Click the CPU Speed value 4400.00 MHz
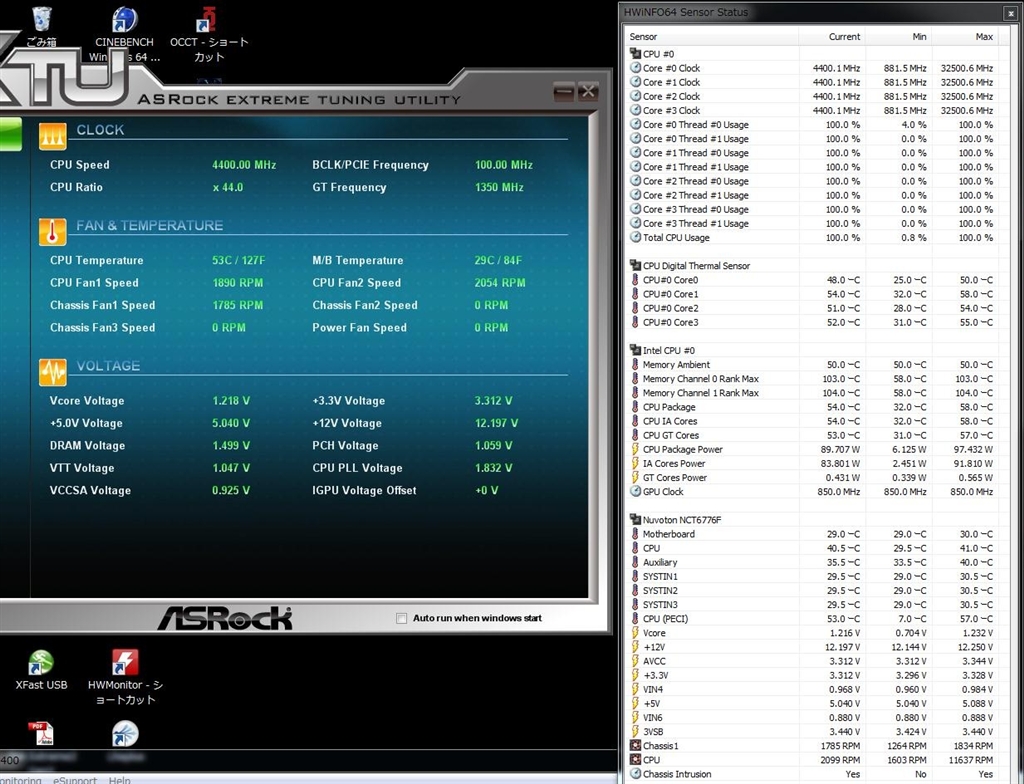The image size is (1024, 784). coord(244,165)
